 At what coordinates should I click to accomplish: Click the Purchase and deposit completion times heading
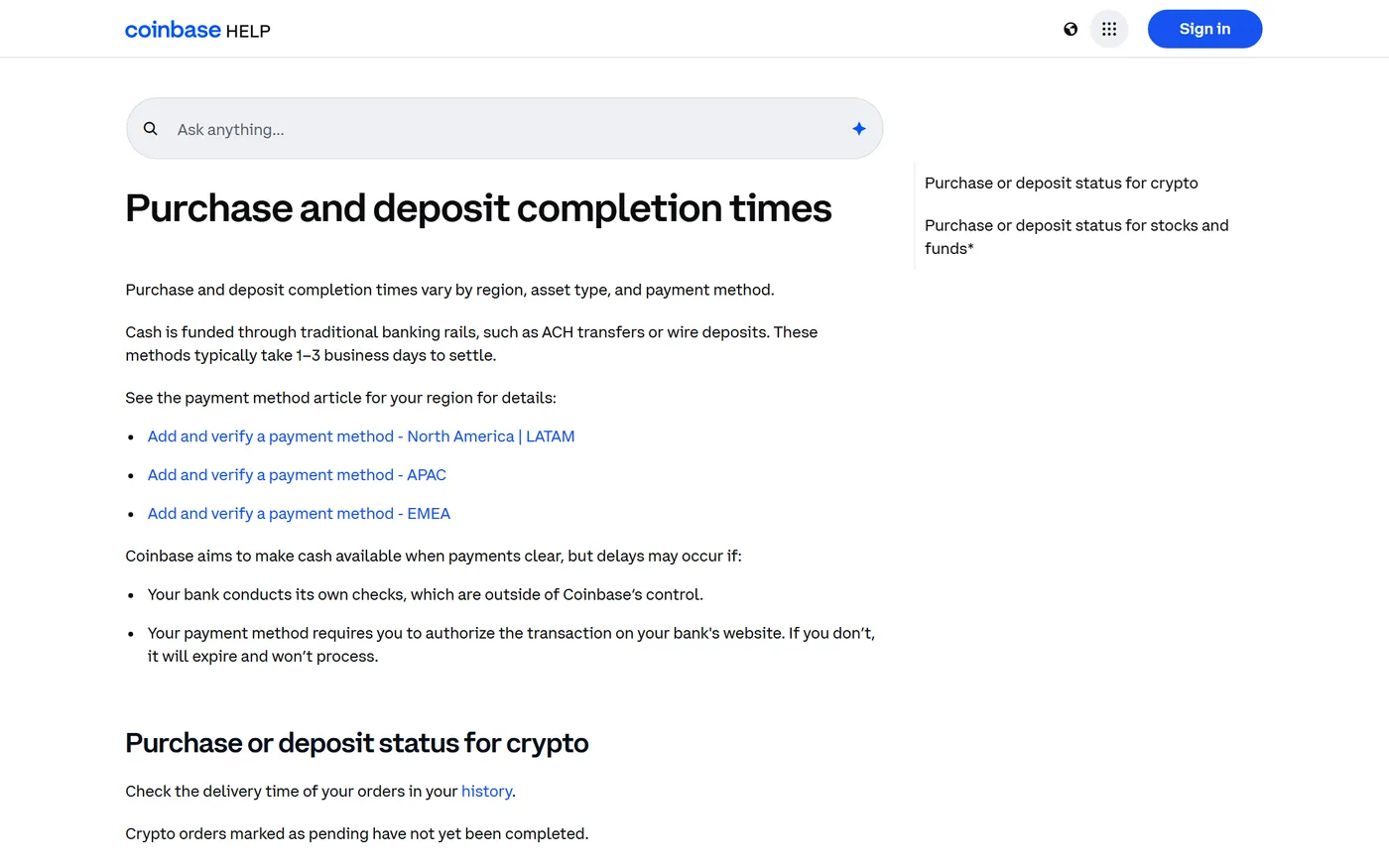click(478, 209)
